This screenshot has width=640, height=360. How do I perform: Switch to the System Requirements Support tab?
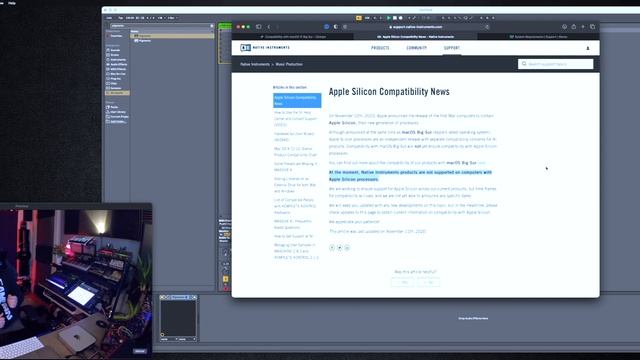(x=538, y=37)
